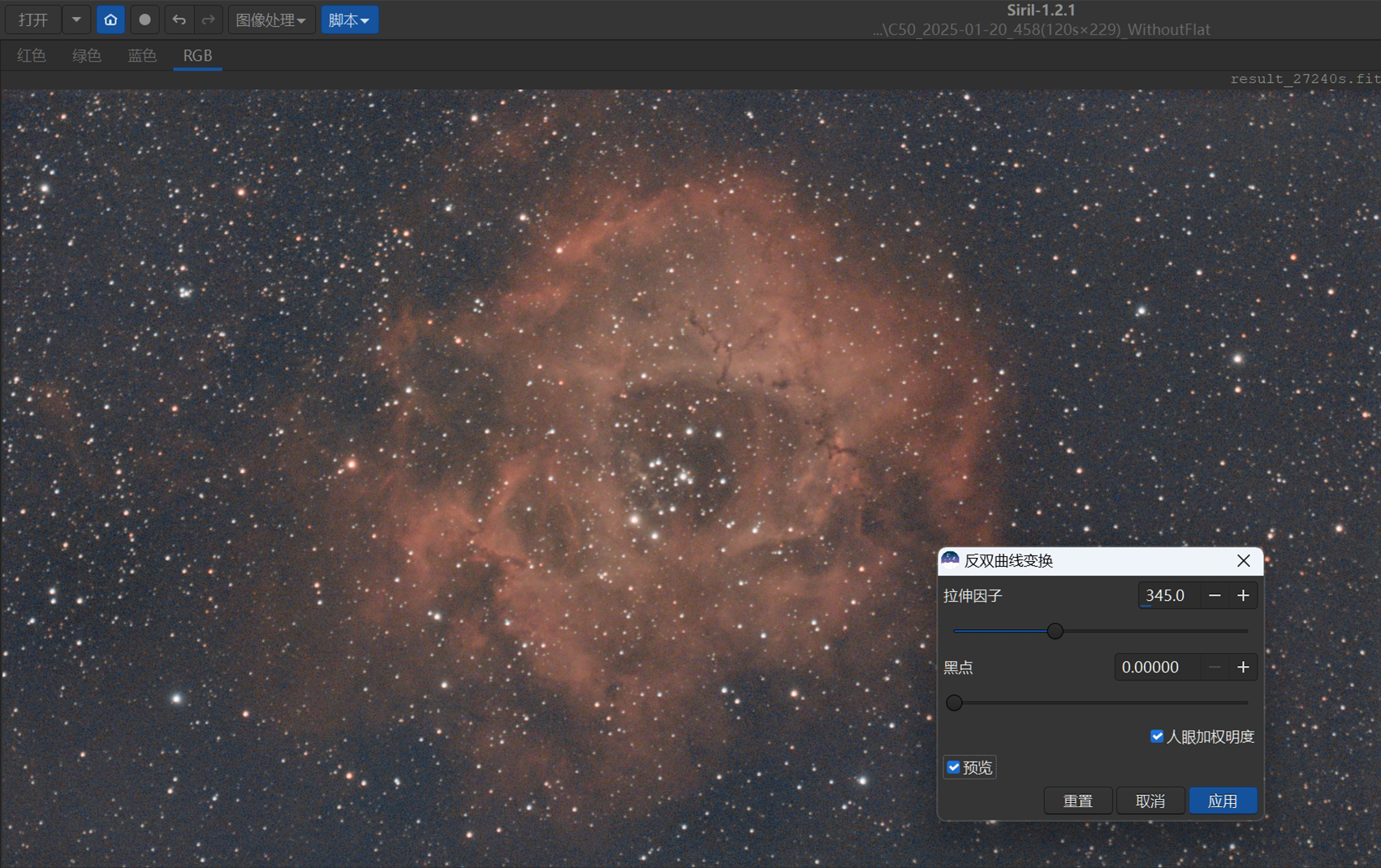The image size is (1381, 868).
Task: Expand the dropdown arrow next to 打开
Action: coord(76,19)
